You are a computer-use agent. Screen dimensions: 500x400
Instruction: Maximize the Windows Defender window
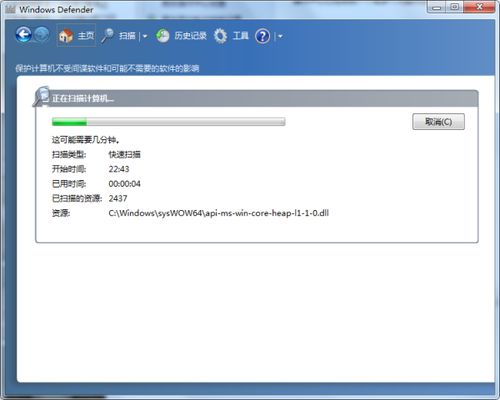[455, 7]
